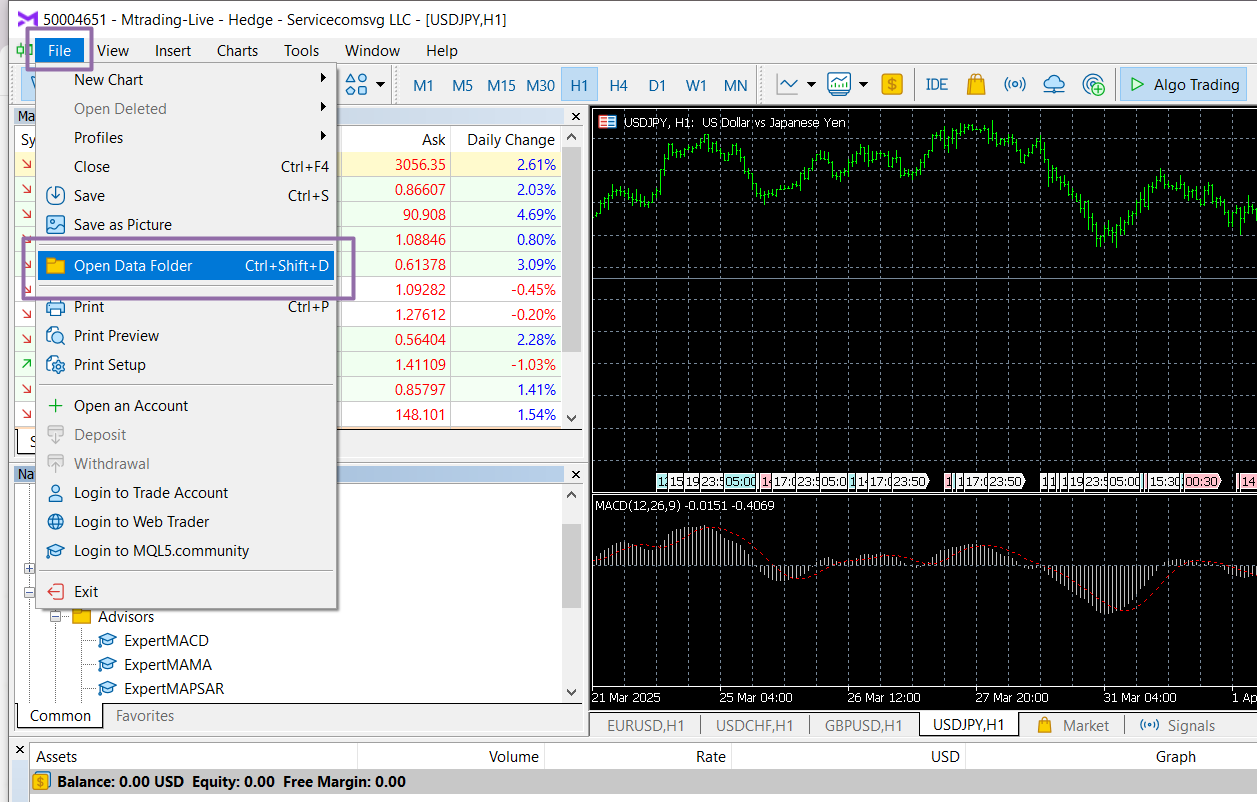
Task: Click the ExpertMACD advisor icon
Action: pyautogui.click(x=108, y=640)
